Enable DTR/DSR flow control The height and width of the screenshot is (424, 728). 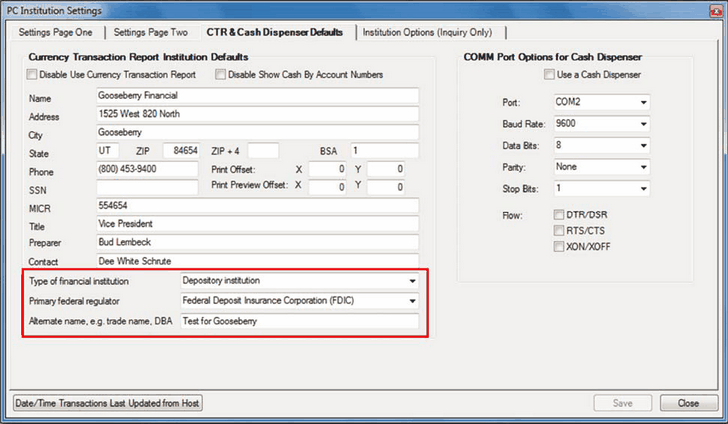coord(559,215)
